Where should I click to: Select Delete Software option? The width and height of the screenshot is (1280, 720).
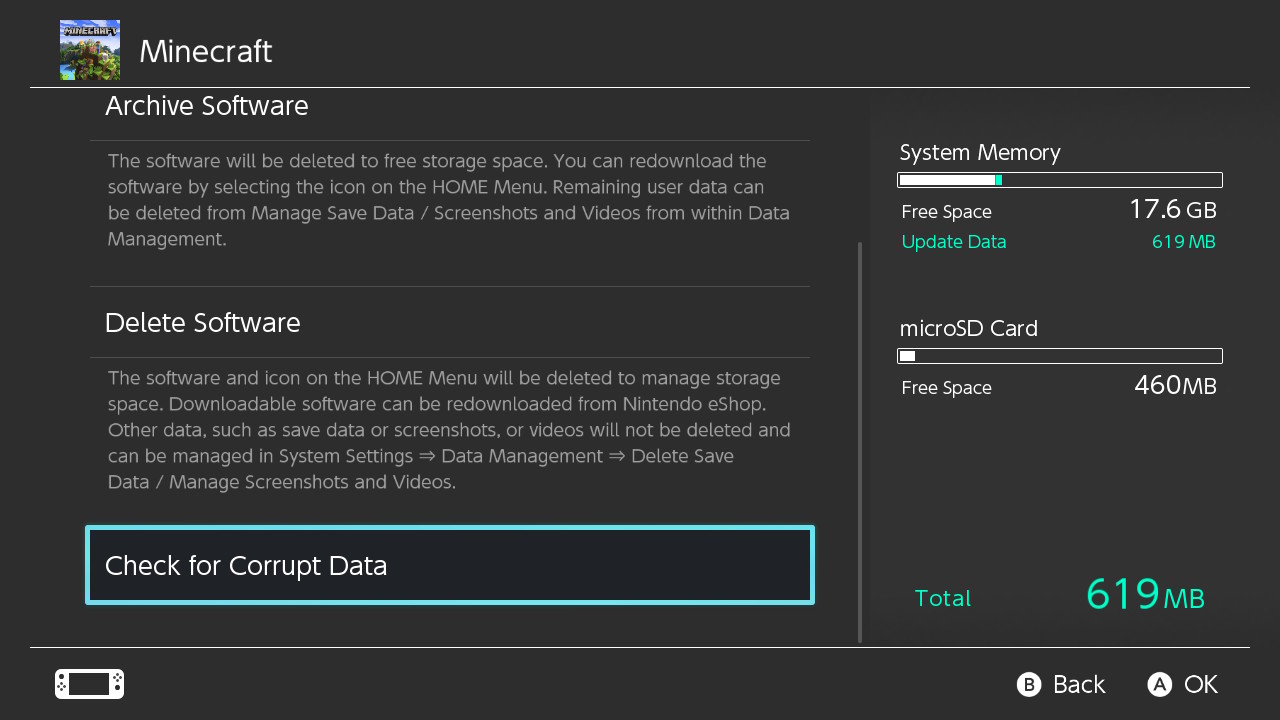tap(203, 322)
